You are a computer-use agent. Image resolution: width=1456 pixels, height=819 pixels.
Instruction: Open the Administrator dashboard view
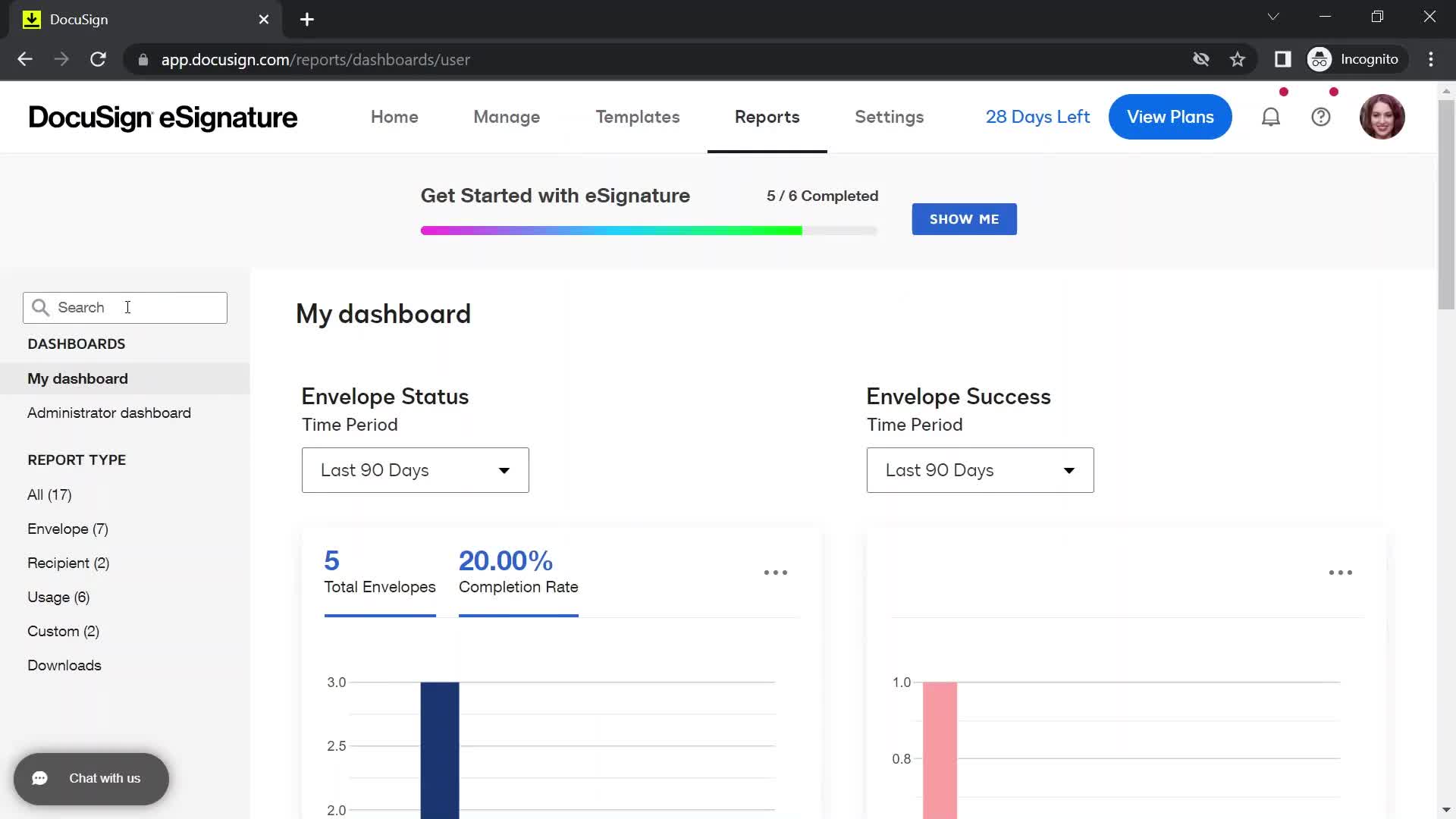109,413
